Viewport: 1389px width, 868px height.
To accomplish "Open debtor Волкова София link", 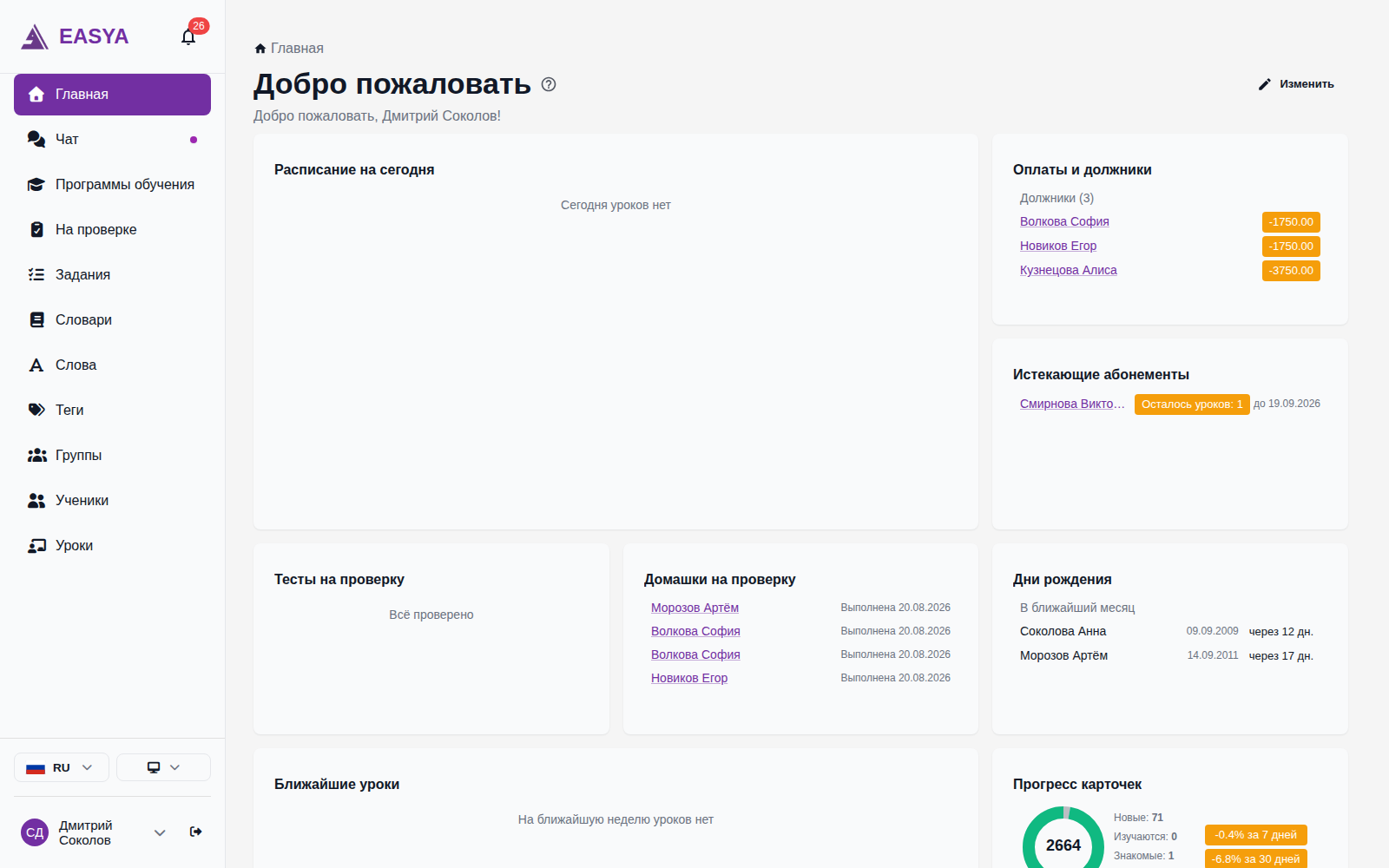I will coord(1064,221).
